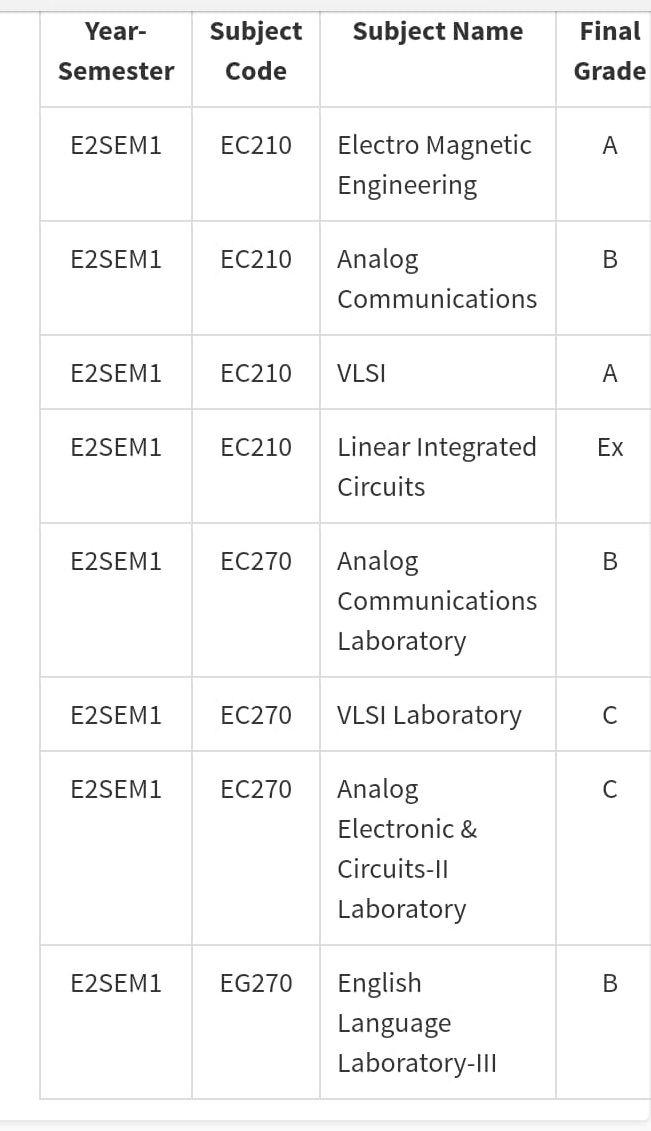Click the grade C for VLSI Laboratory
651x1131 pixels.
click(x=610, y=715)
